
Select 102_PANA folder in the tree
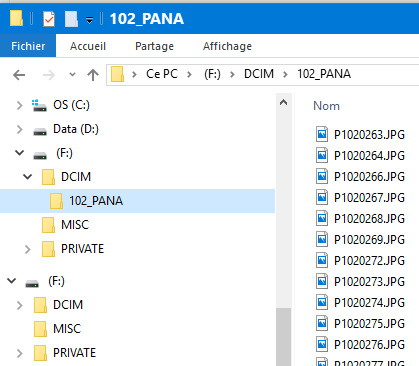(137, 201)
